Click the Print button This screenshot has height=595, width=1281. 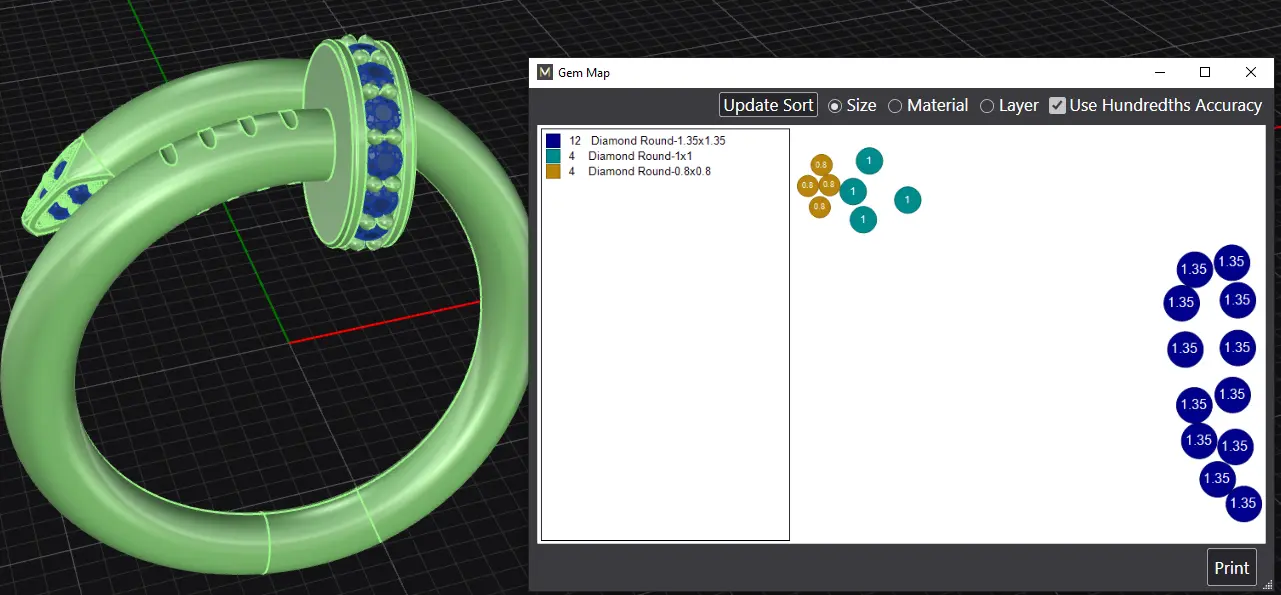1231,568
